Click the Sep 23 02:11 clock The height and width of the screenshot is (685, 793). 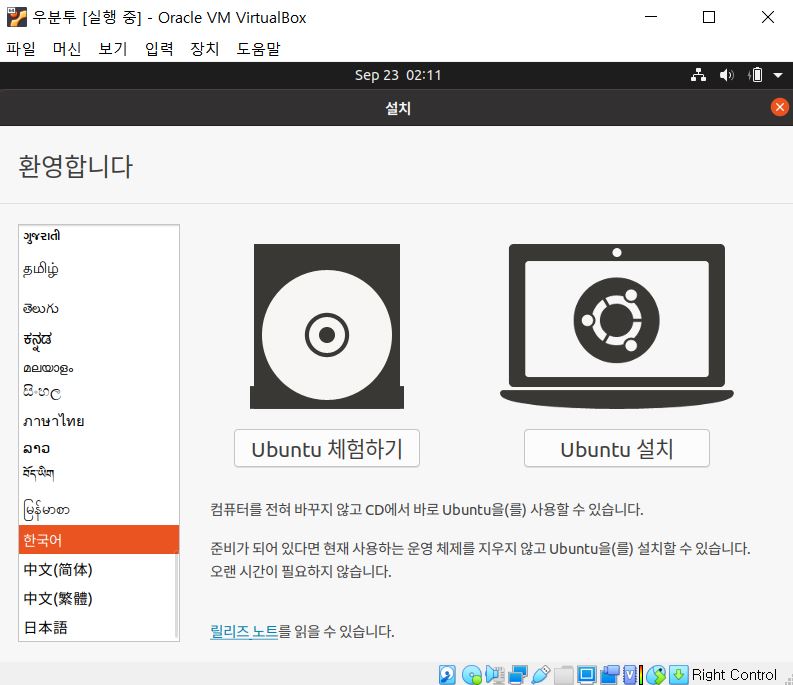click(x=398, y=75)
